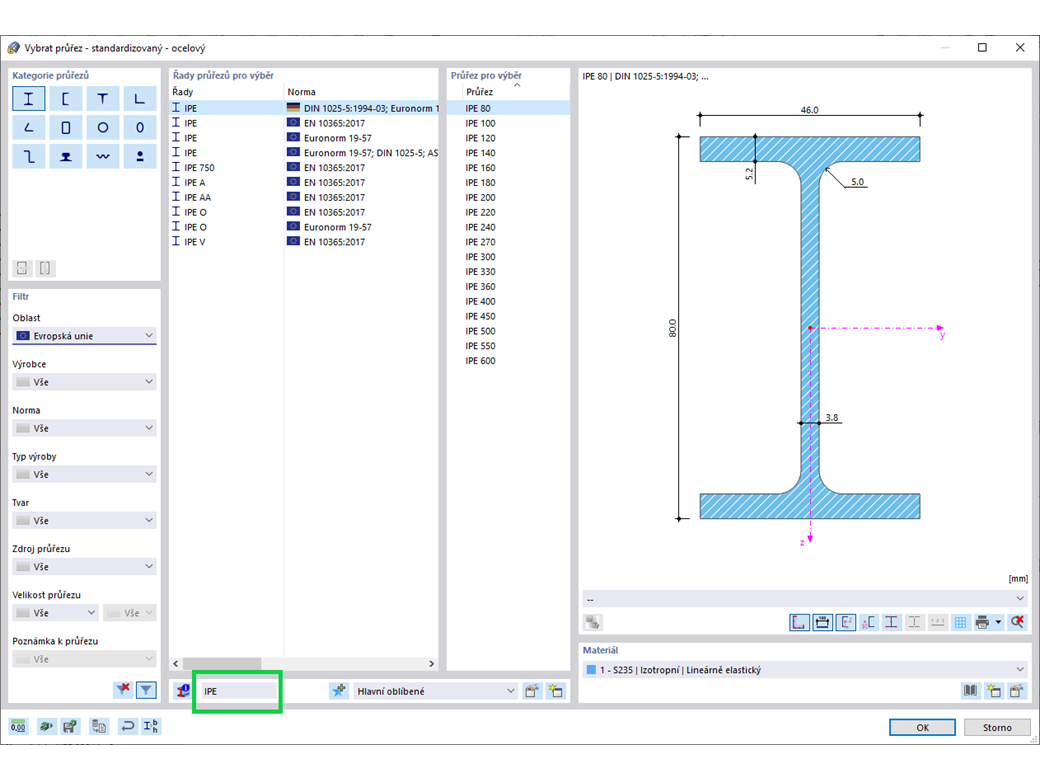The width and height of the screenshot is (1040, 780).
Task: Click the edit material icon
Action: point(1017,691)
